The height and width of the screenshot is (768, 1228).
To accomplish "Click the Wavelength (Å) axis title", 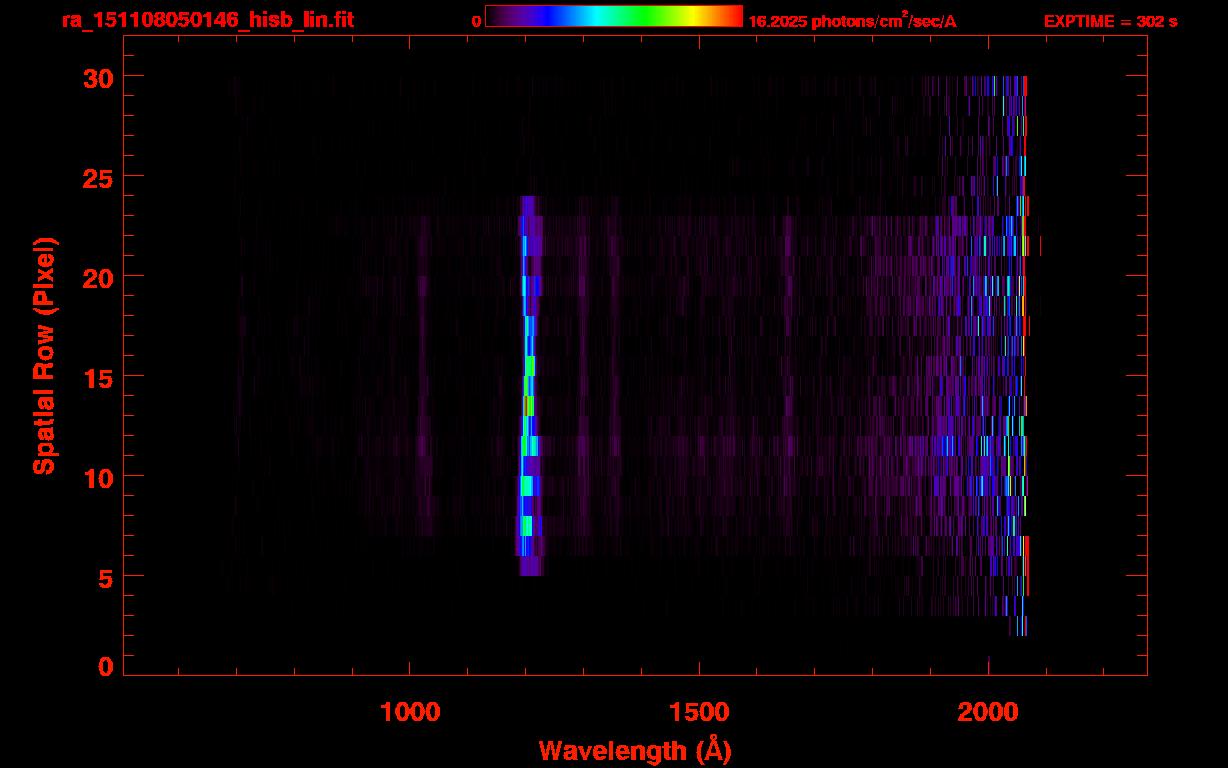I will click(635, 750).
